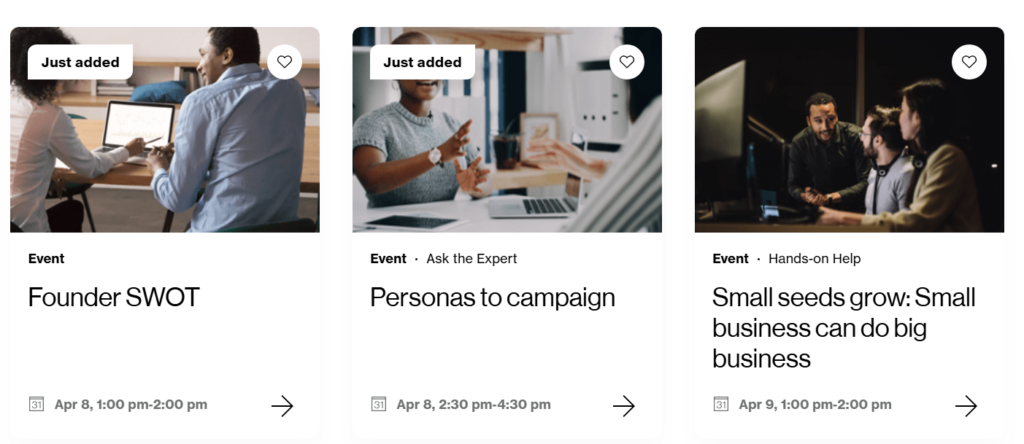Open Small seeds grow event title
The height and width of the screenshot is (444, 1024).
(844, 328)
